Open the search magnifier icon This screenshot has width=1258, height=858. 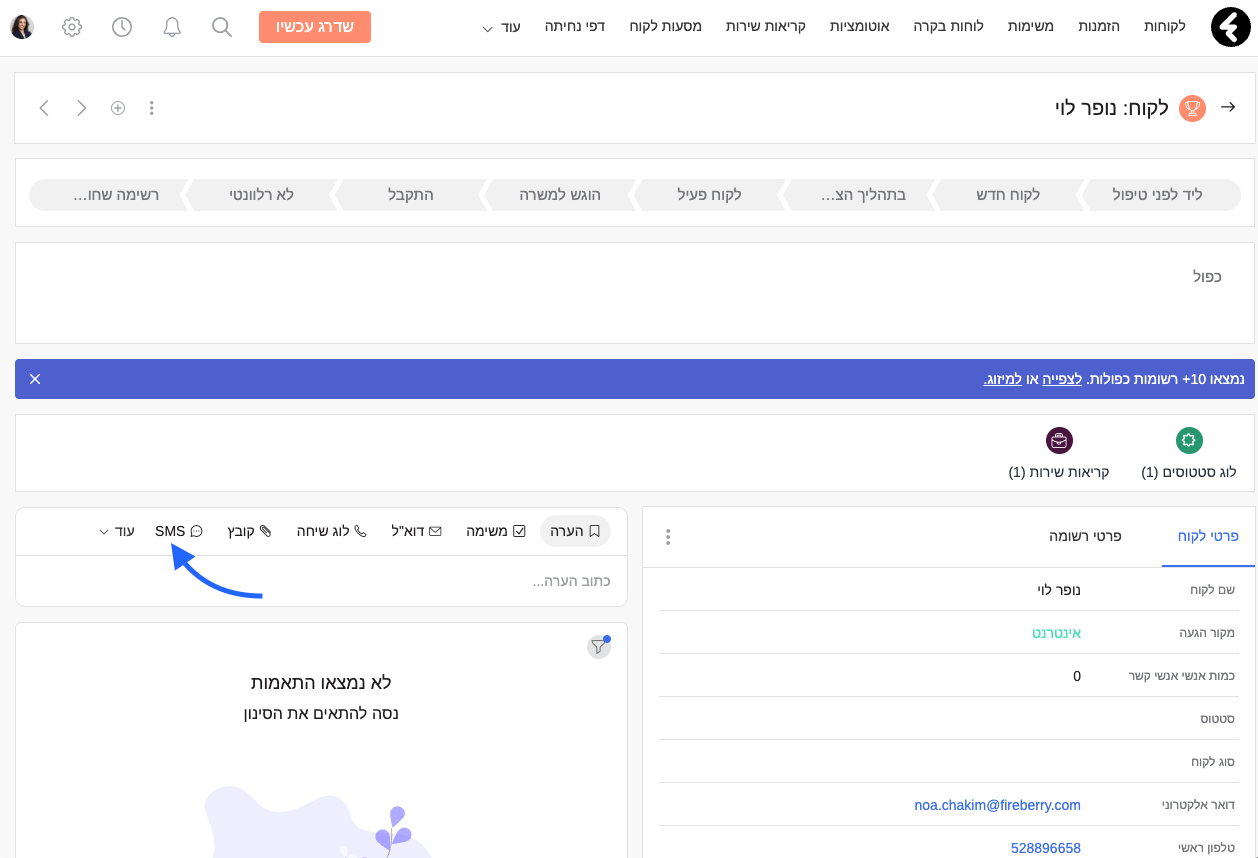tap(222, 27)
